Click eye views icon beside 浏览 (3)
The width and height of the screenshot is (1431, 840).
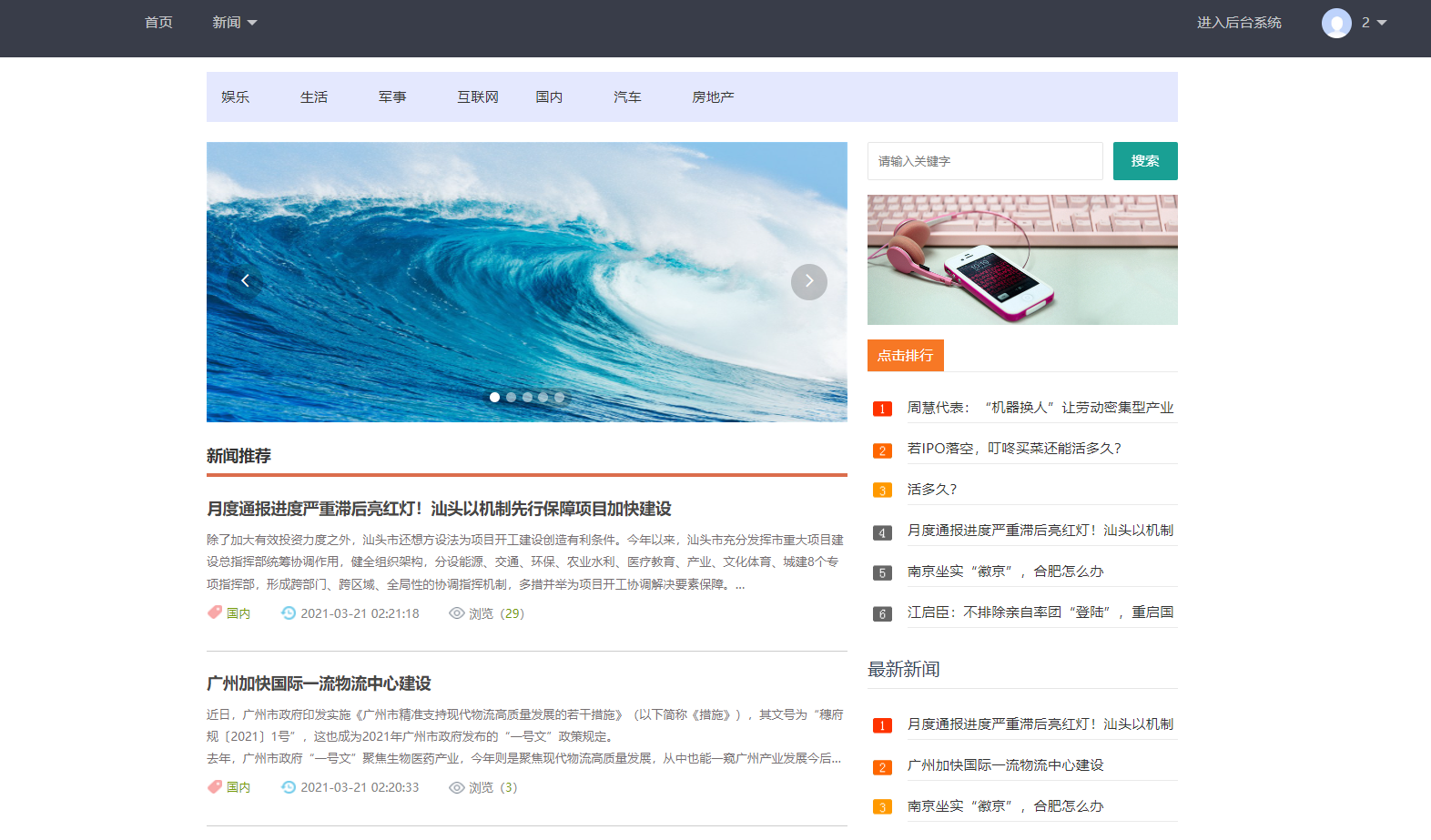click(457, 787)
